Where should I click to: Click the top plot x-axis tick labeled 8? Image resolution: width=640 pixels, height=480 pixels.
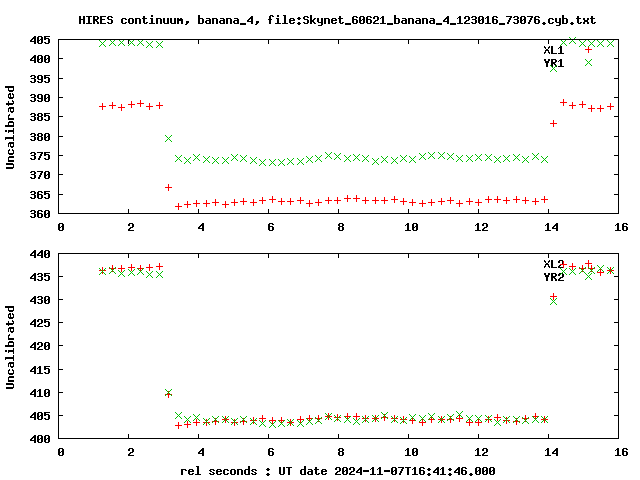click(341, 227)
